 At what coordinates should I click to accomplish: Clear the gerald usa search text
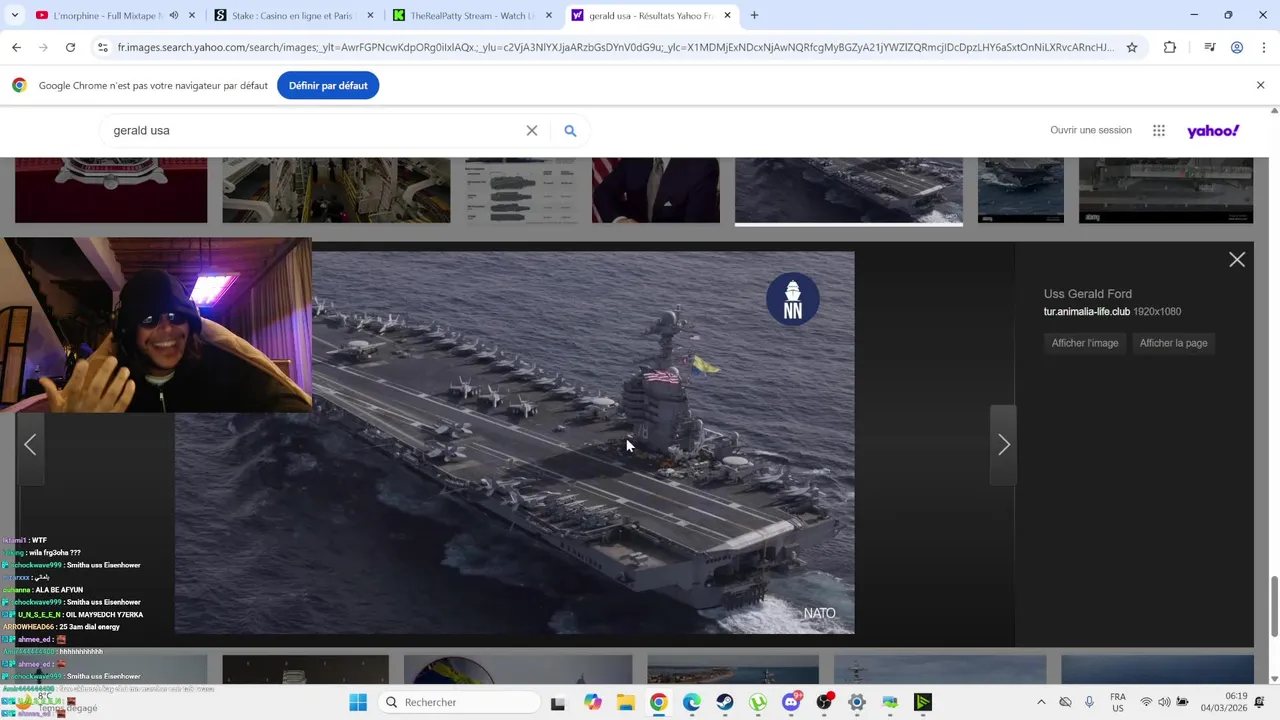pyautogui.click(x=532, y=130)
